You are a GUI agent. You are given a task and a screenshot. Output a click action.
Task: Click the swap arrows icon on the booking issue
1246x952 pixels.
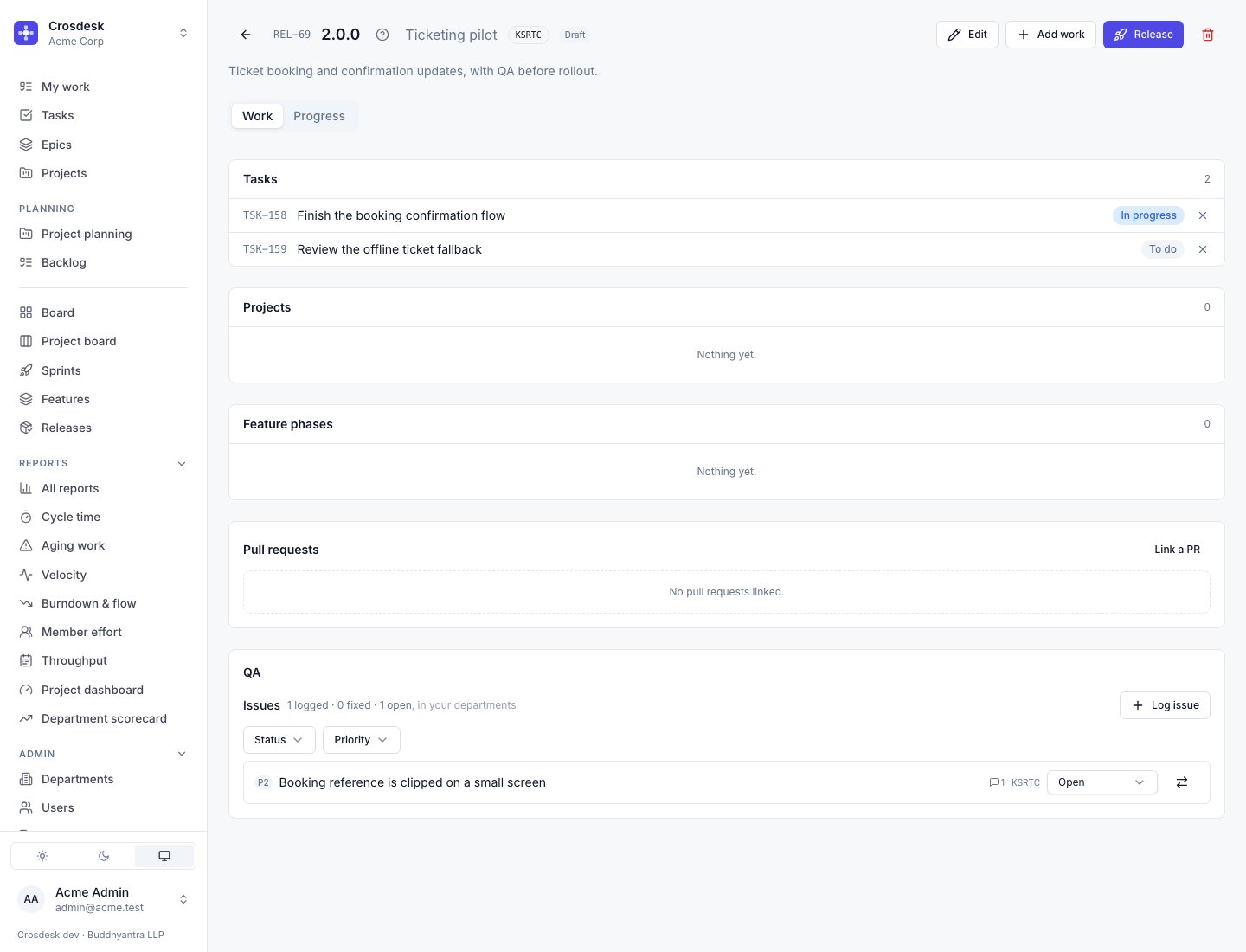click(1182, 782)
